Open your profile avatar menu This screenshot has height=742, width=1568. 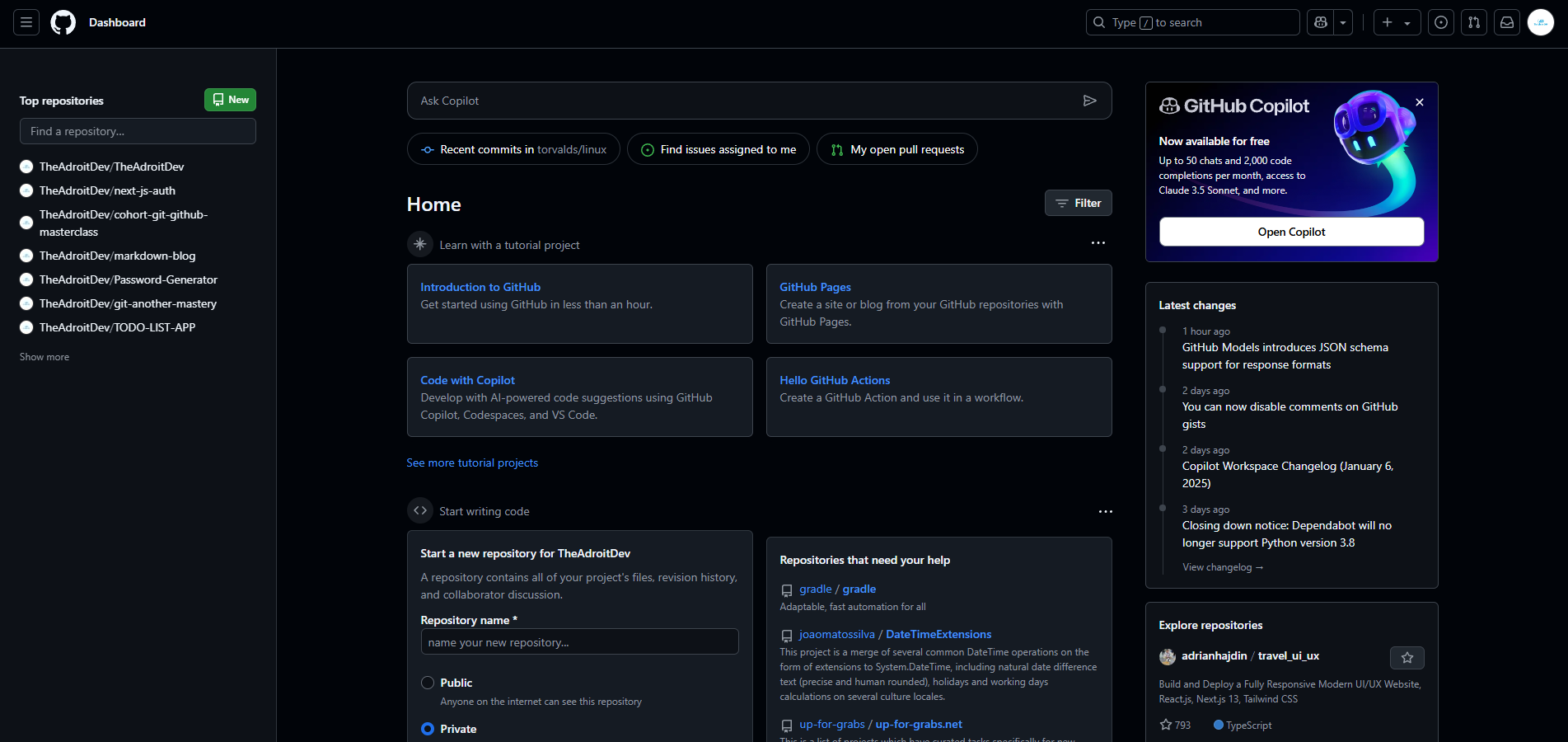[x=1539, y=22]
